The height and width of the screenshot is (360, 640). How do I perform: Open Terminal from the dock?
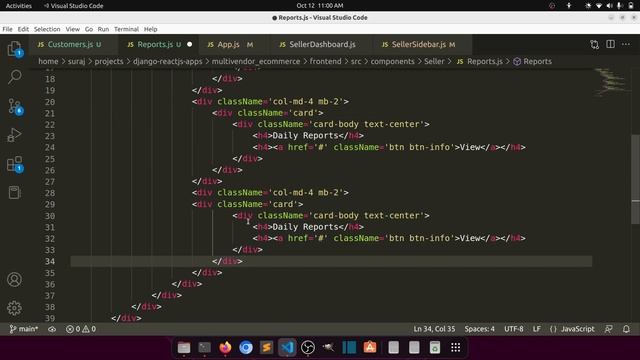coord(204,347)
